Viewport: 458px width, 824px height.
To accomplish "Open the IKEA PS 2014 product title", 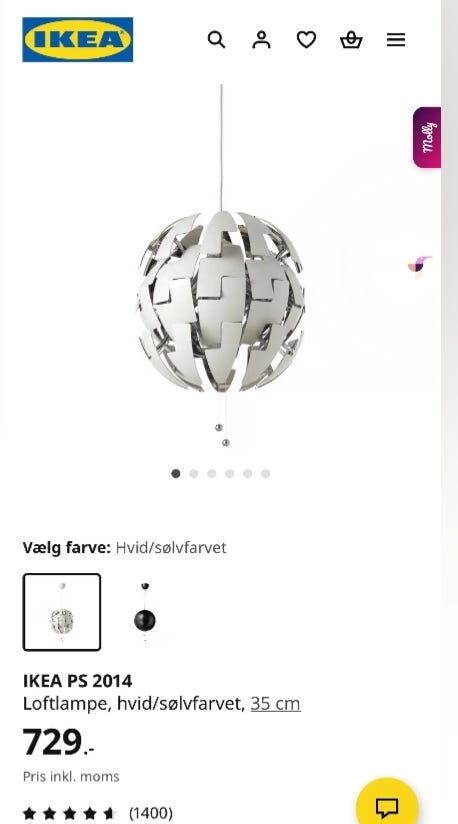I will tap(77, 681).
